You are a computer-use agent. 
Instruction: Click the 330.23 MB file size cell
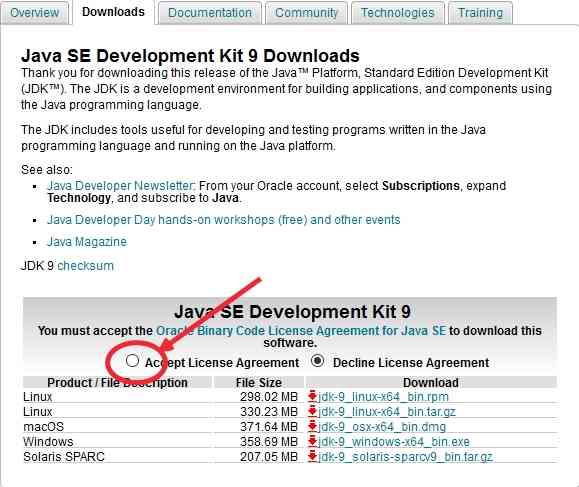pos(269,412)
